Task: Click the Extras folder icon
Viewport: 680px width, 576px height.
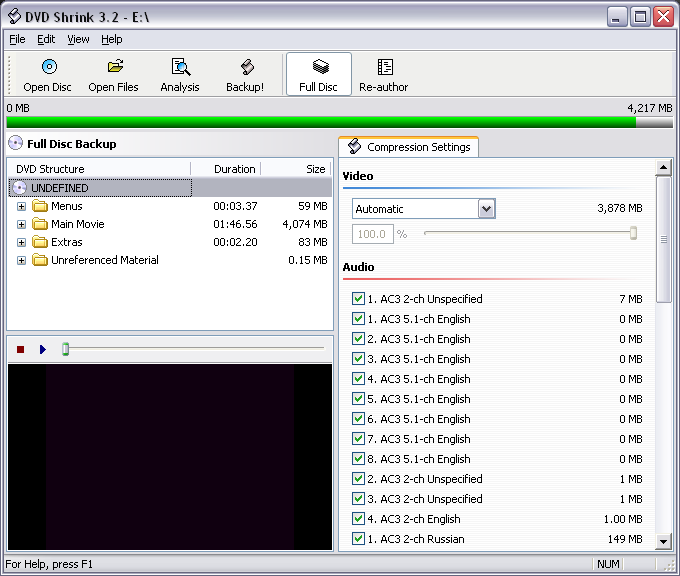Action: (40, 242)
